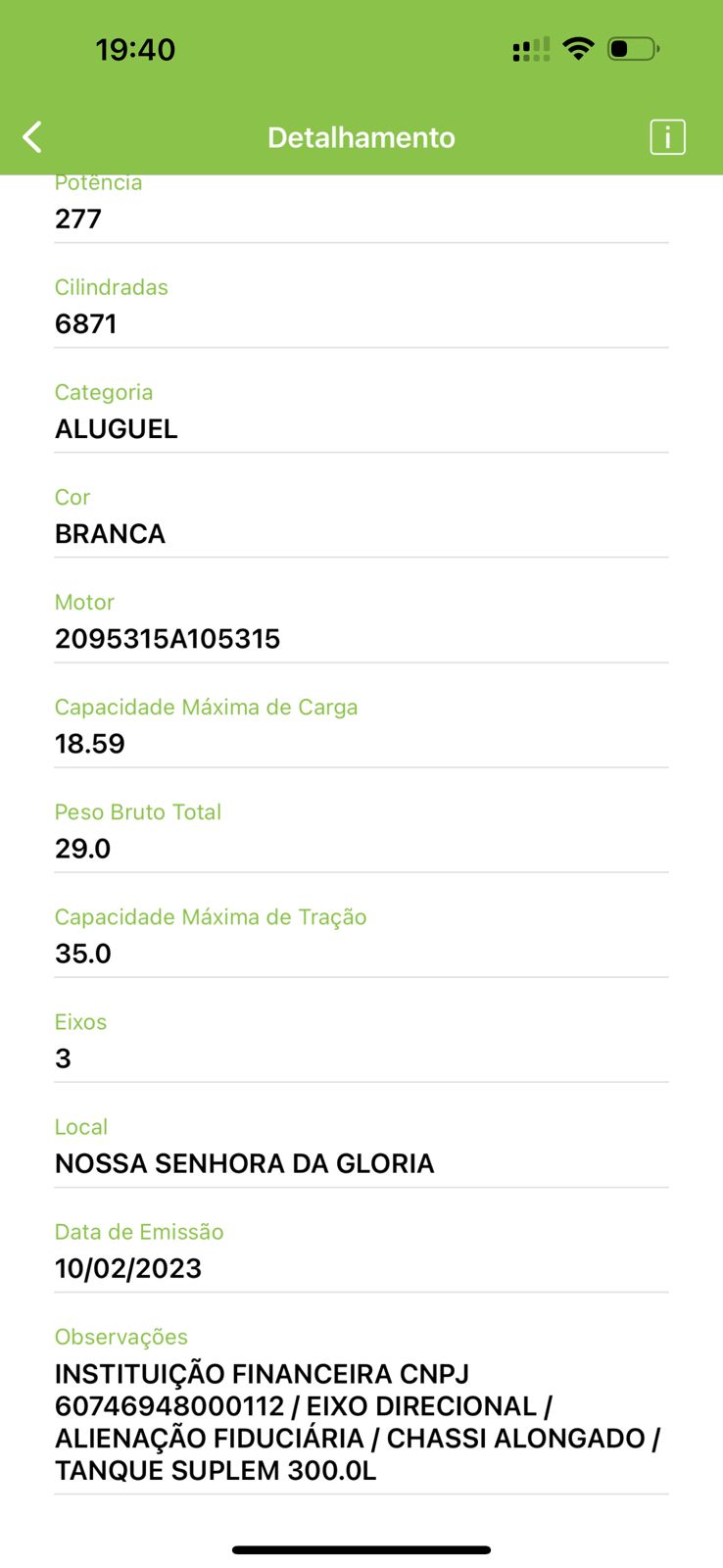Tap Peso Bruto Total value 29.0
The height and width of the screenshot is (1568, 723).
[x=83, y=848]
